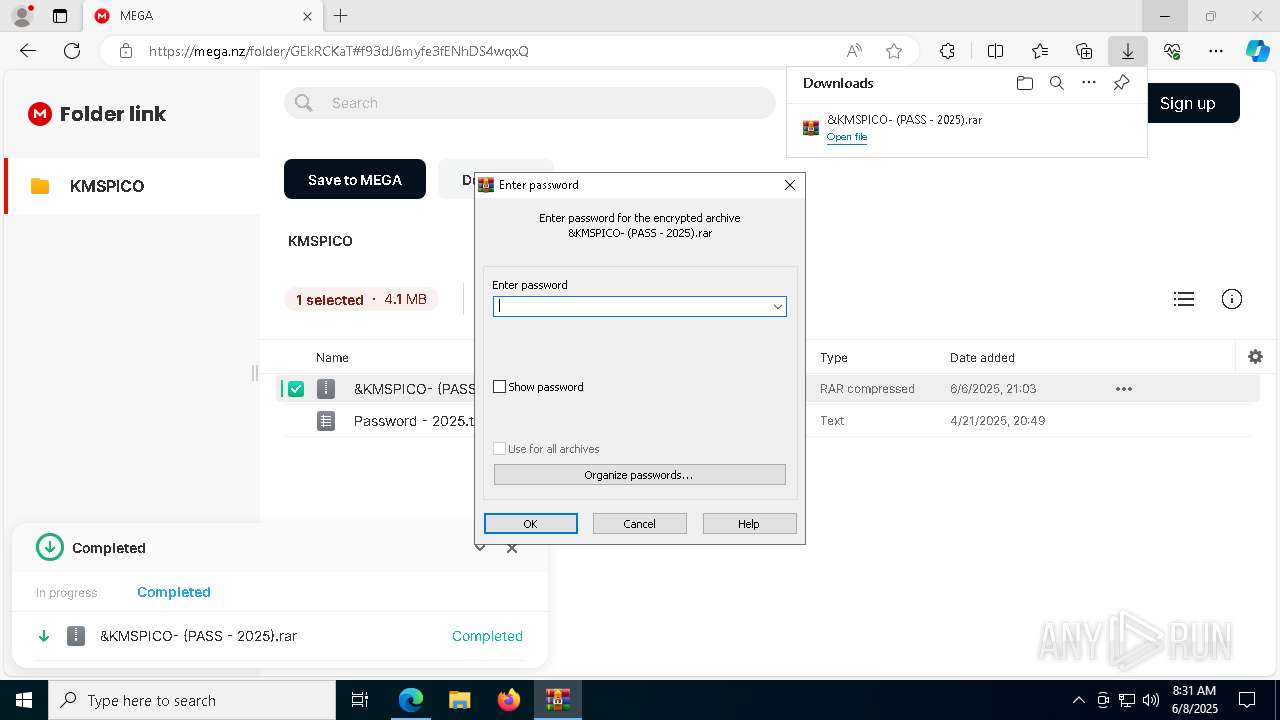This screenshot has width=1280, height=720.
Task: Open the Windows notification center
Action: click(1247, 700)
